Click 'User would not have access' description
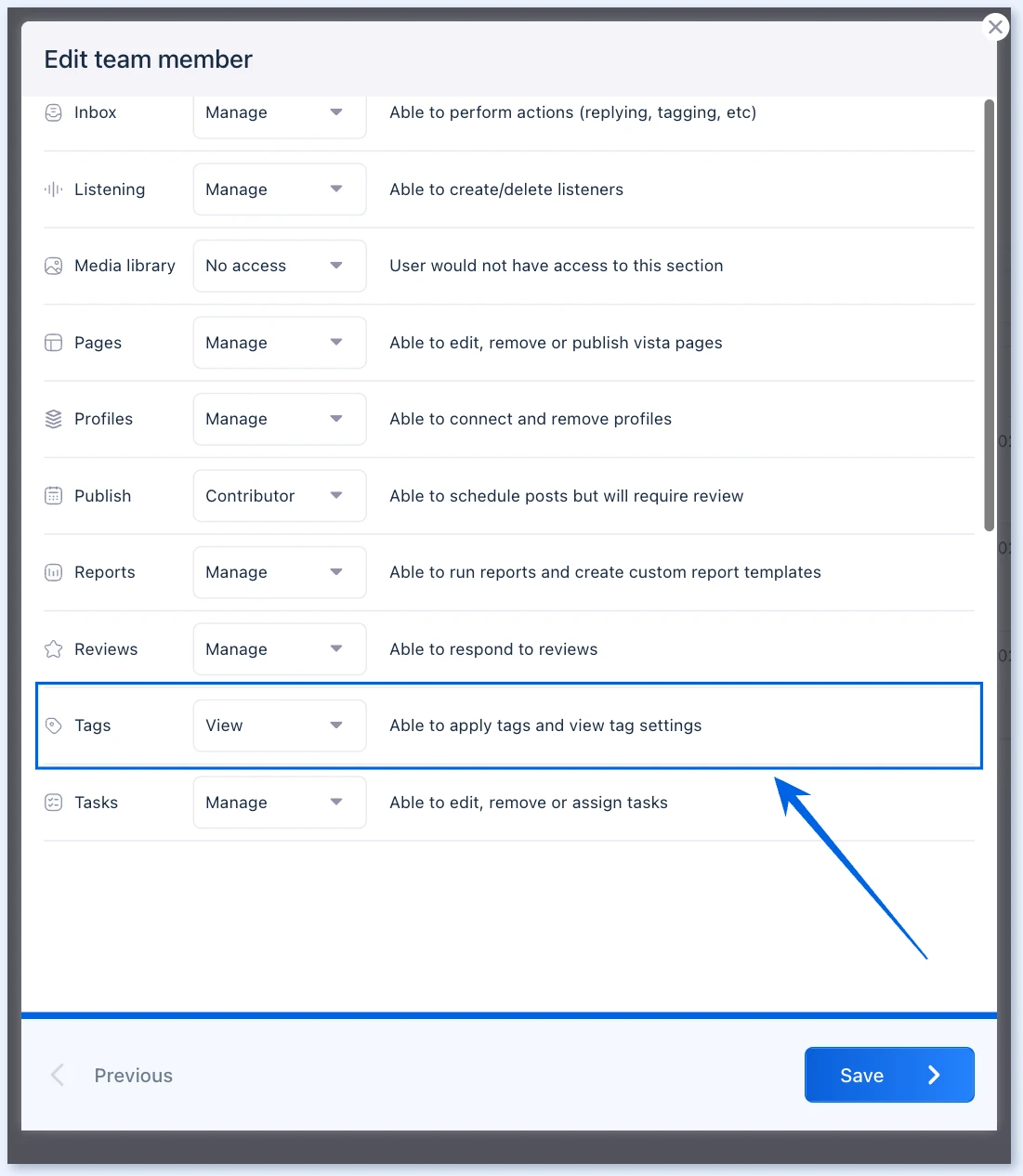 (x=556, y=266)
